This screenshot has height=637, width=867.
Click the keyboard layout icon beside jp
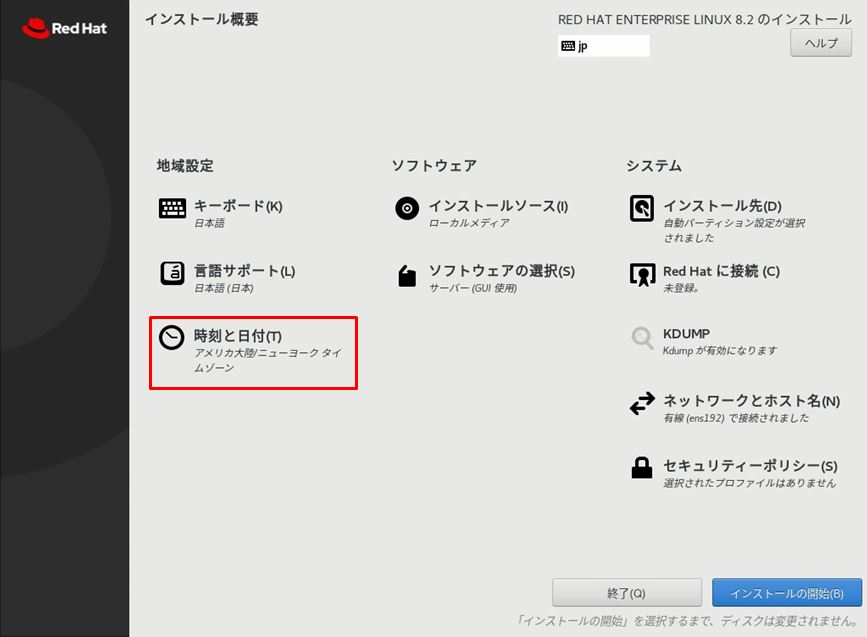(x=568, y=46)
